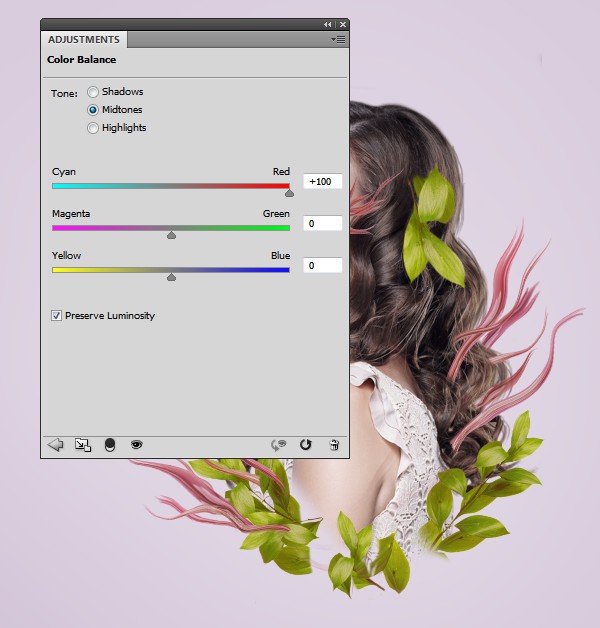Click the Yellow-Blue slider handle
The image size is (600, 628).
(171, 277)
